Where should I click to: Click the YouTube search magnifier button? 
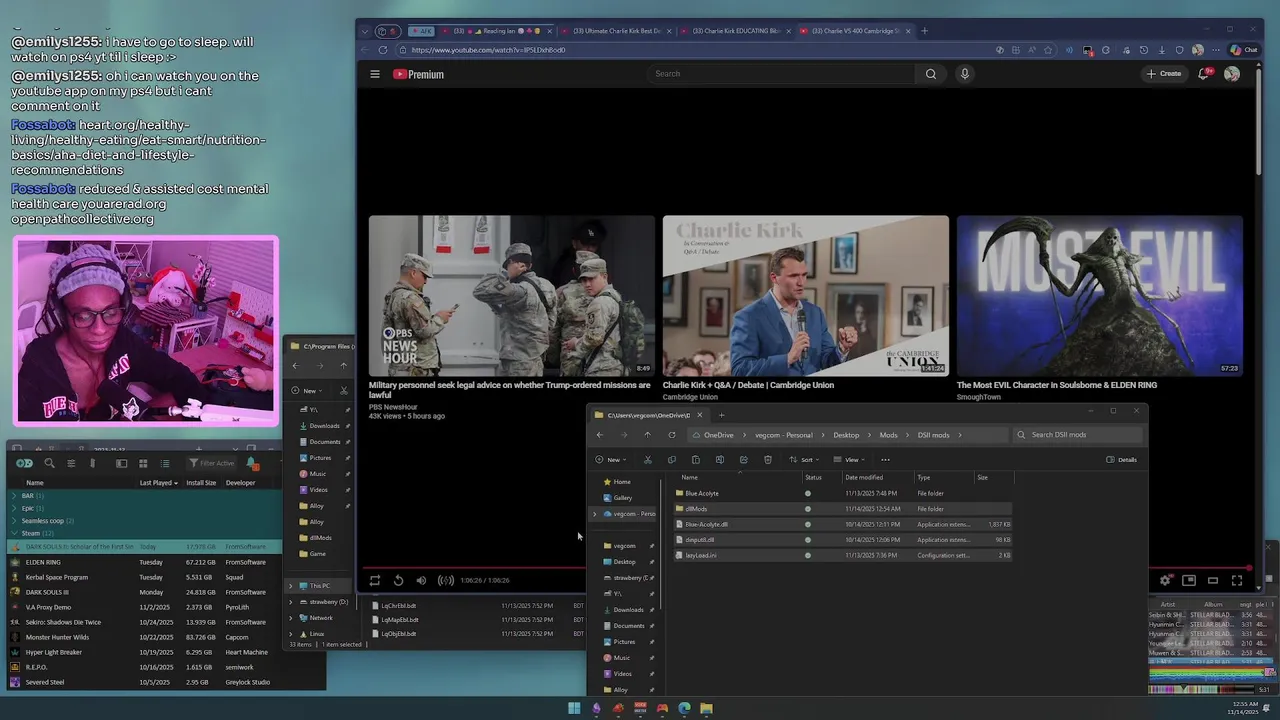click(931, 74)
